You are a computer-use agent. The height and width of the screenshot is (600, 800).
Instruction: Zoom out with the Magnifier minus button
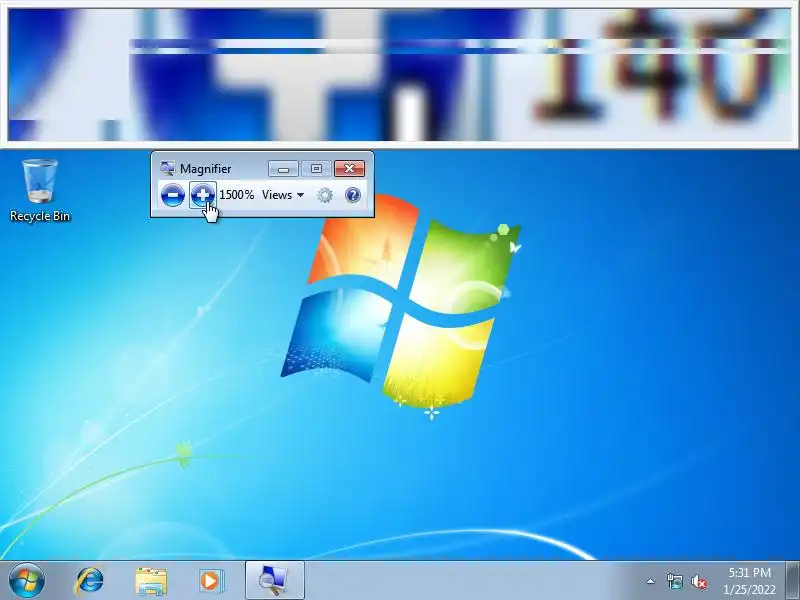click(172, 195)
